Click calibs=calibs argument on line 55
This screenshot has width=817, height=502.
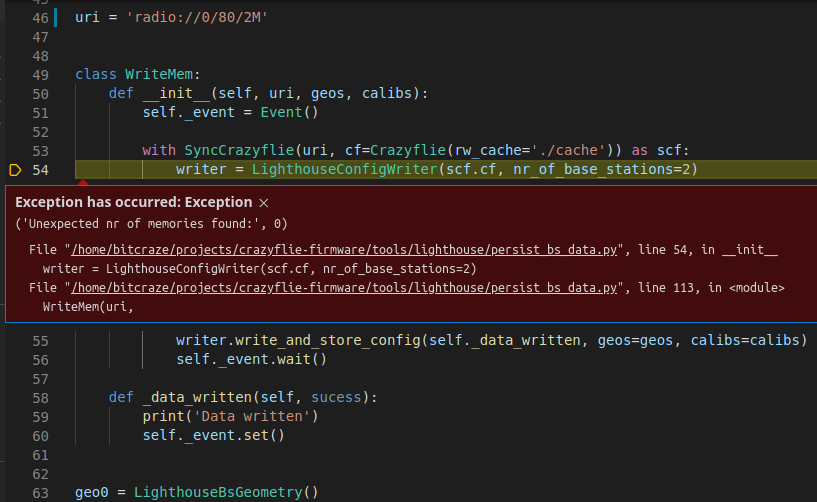click(x=745, y=340)
